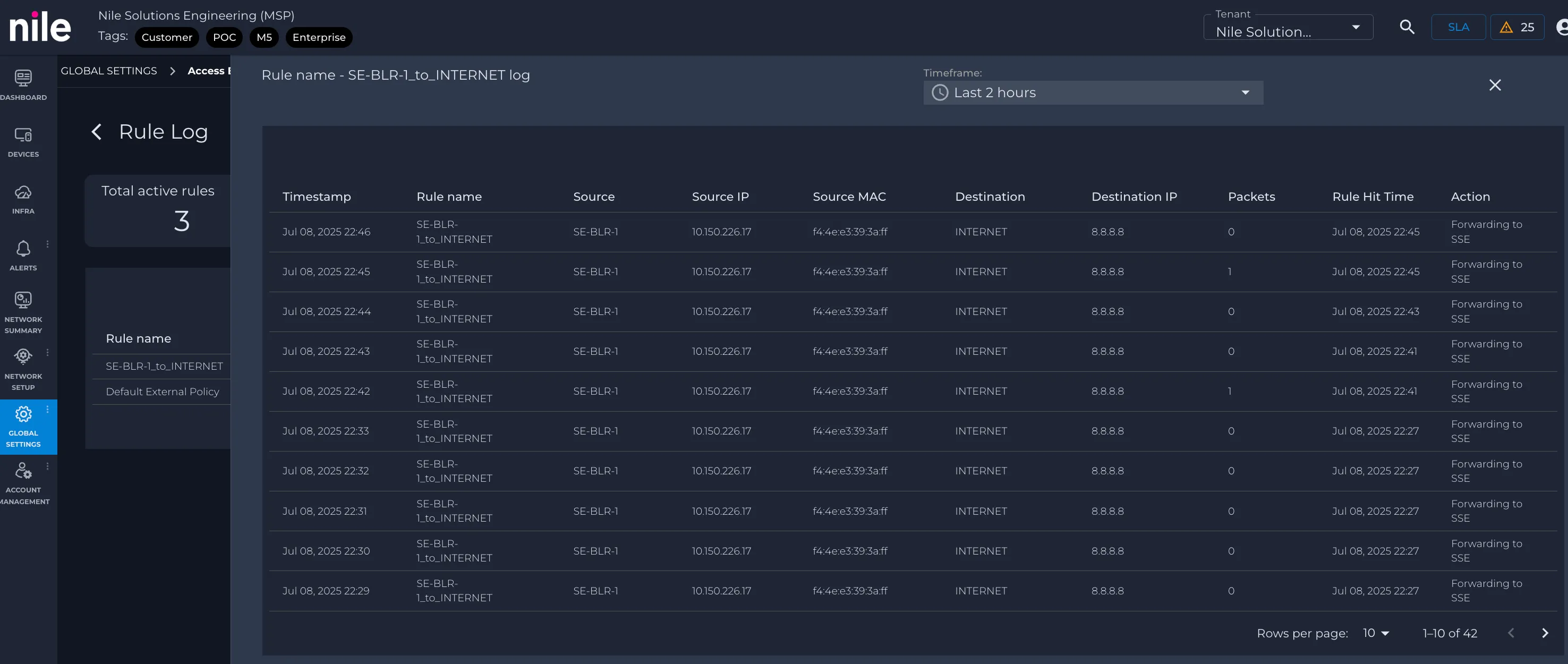
Task: Open the Account Management more-options dots
Action: pos(47,466)
